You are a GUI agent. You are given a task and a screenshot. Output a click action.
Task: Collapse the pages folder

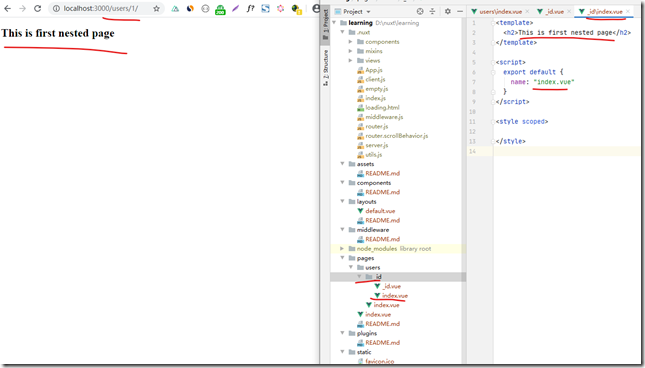coord(342,258)
